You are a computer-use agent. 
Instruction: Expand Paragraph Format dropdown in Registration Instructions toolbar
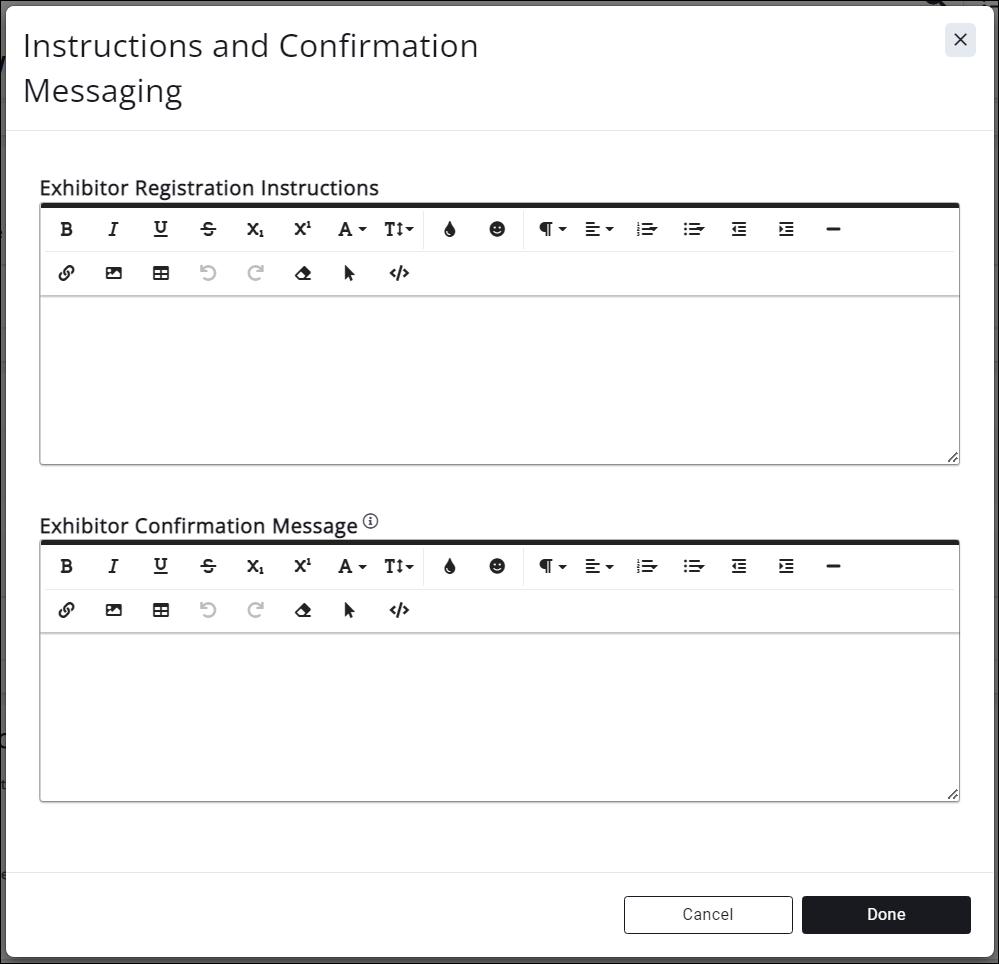pos(552,229)
